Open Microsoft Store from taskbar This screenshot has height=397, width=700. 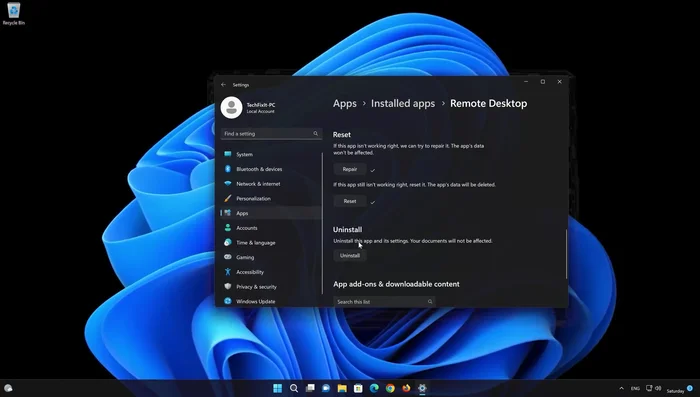click(358, 388)
